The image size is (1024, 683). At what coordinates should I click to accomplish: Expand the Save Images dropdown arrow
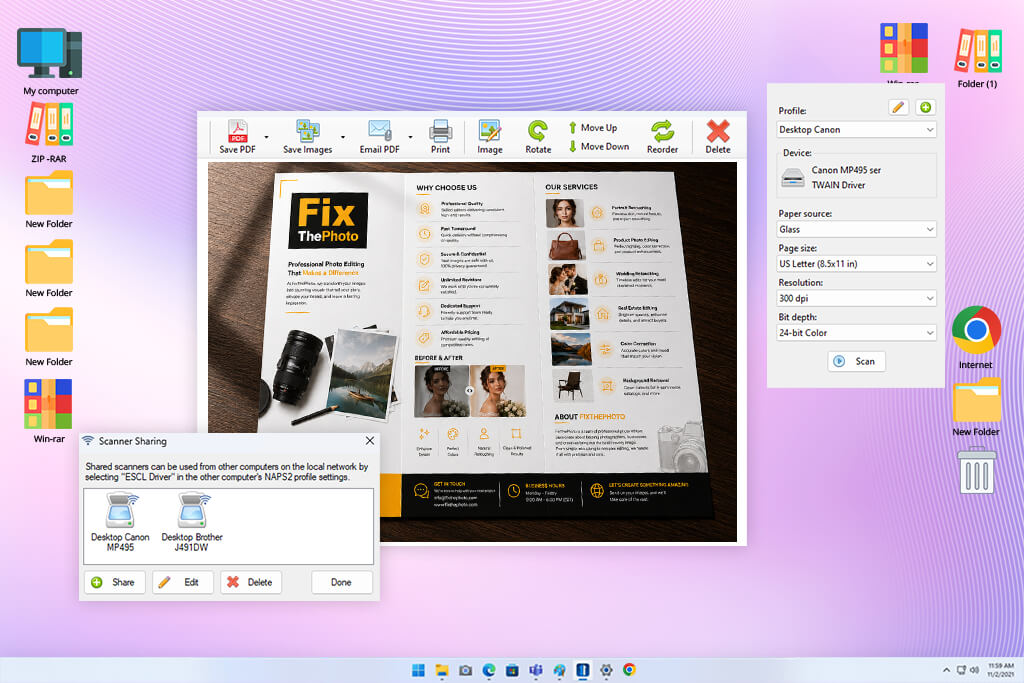click(343, 137)
